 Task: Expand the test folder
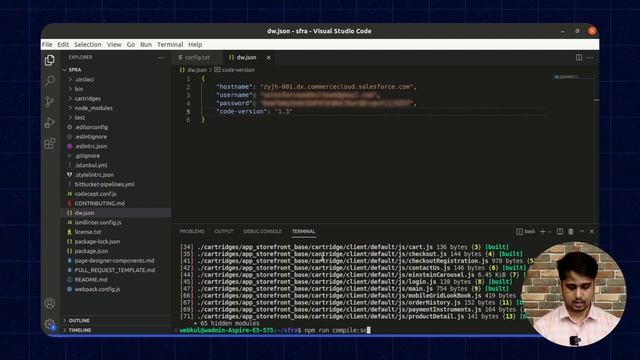click(x=116, y=118)
